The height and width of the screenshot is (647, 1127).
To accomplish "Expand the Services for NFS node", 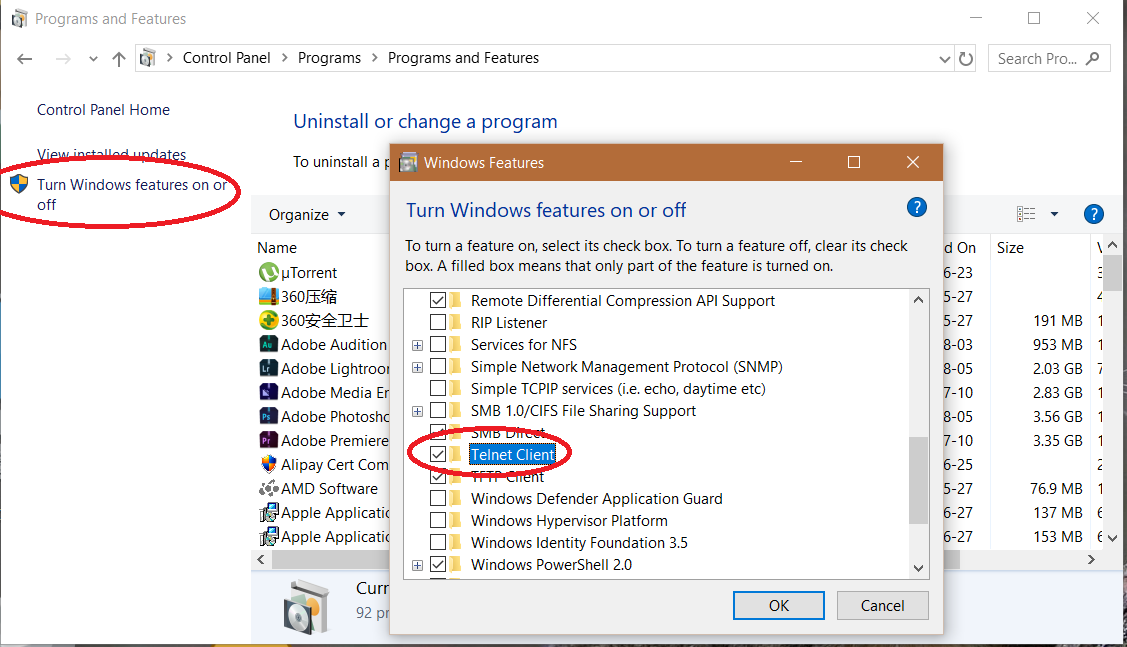I will (x=417, y=345).
